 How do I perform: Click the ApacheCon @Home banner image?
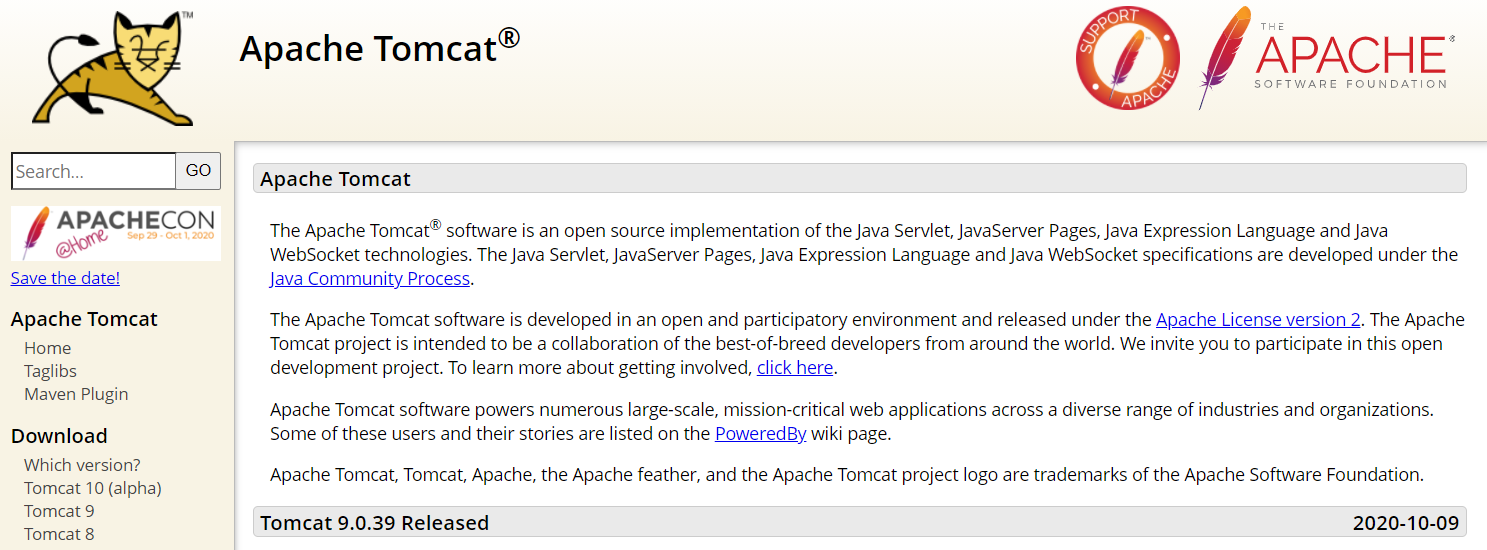116,233
